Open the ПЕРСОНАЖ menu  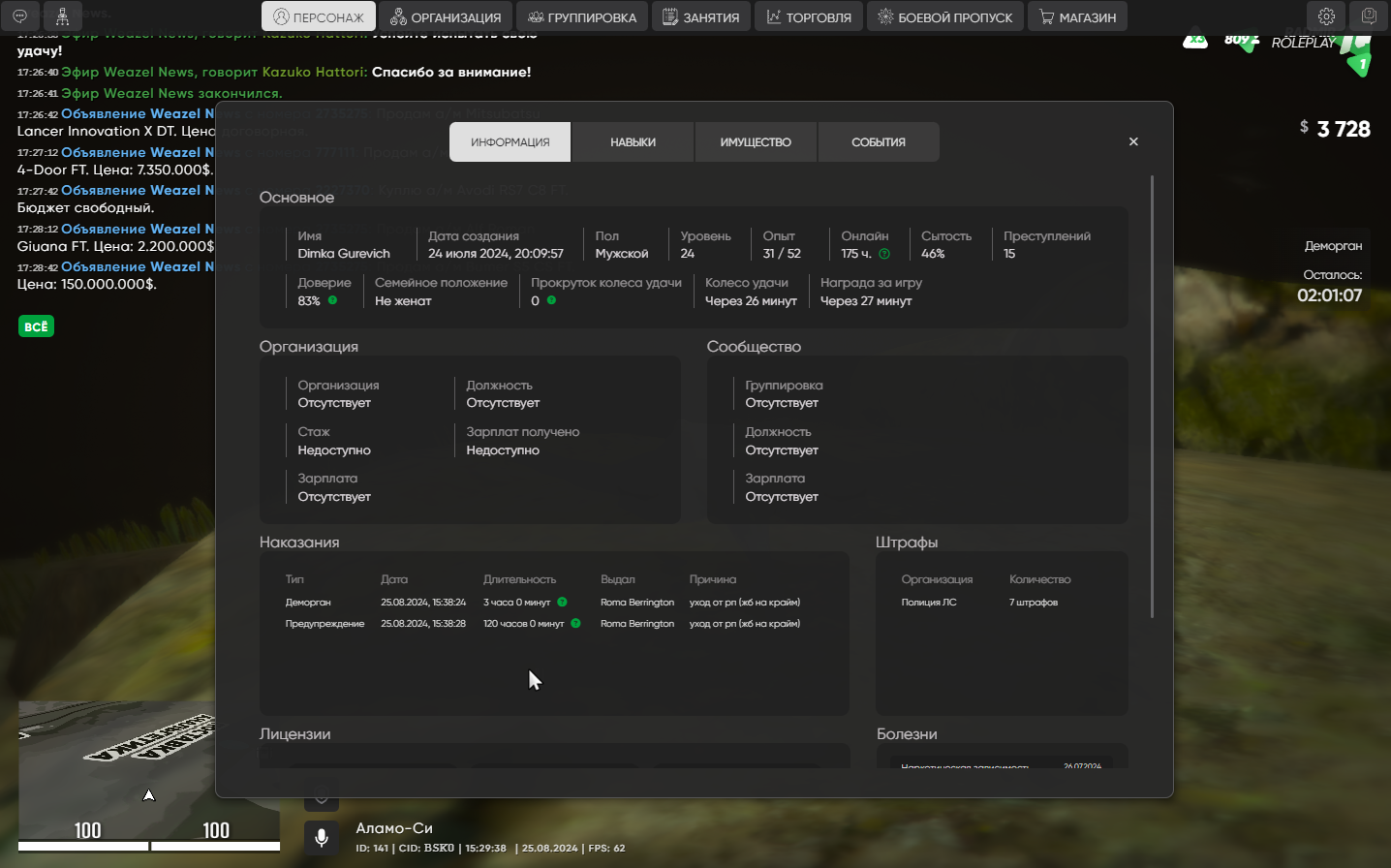pos(318,16)
